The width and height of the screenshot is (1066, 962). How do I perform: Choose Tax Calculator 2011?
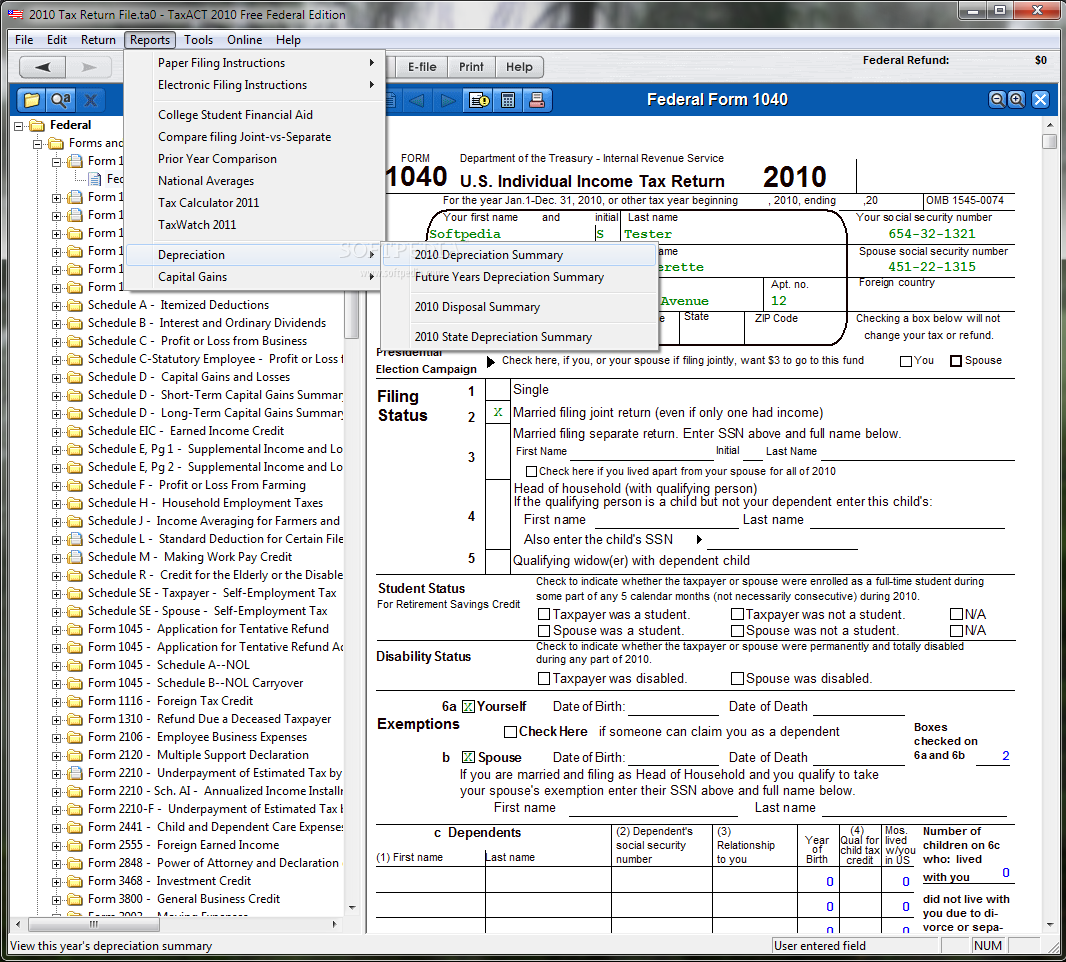point(253,203)
